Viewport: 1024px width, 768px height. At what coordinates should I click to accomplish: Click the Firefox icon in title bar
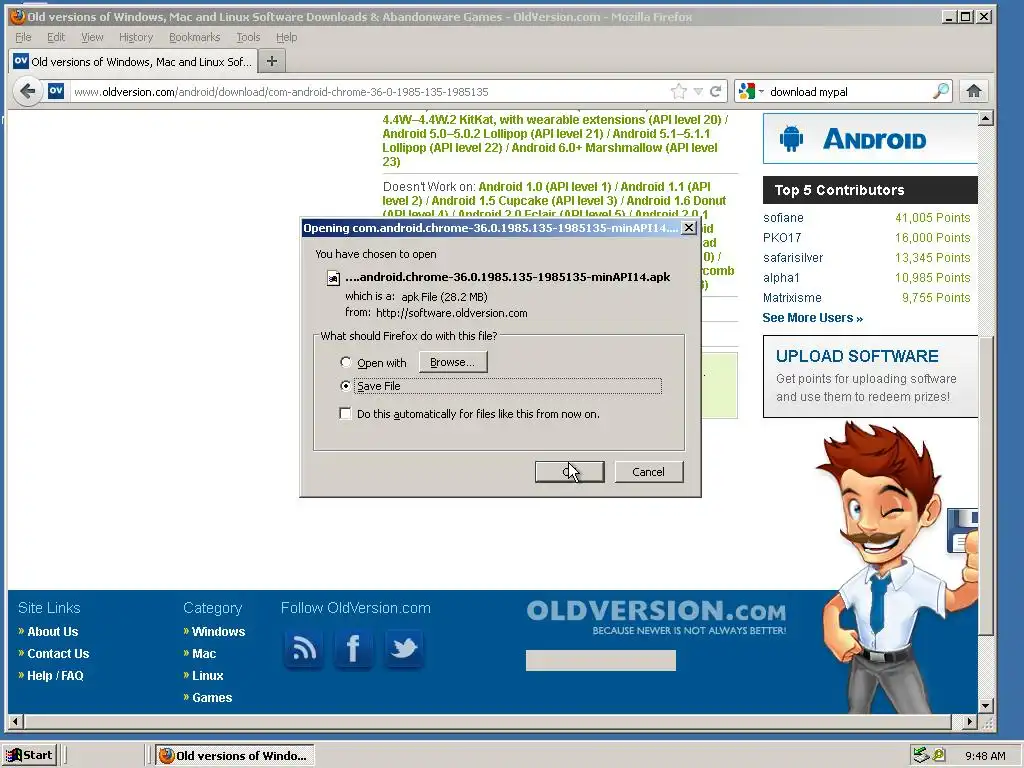click(17, 16)
